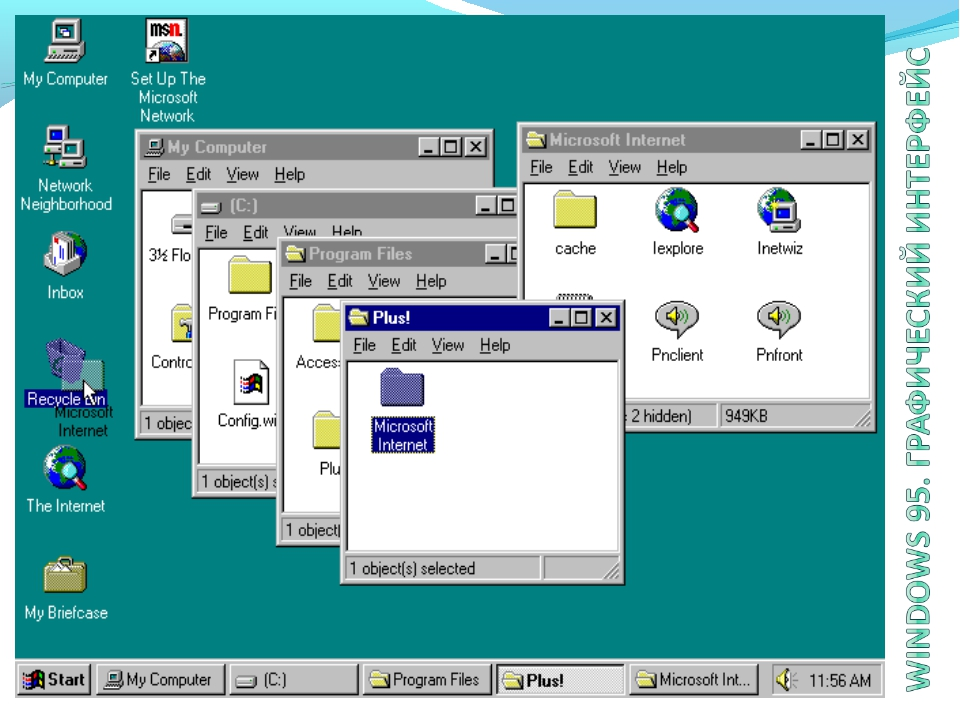The image size is (960, 720).
Task: Open View menu in Plus! window
Action: pyautogui.click(x=448, y=345)
